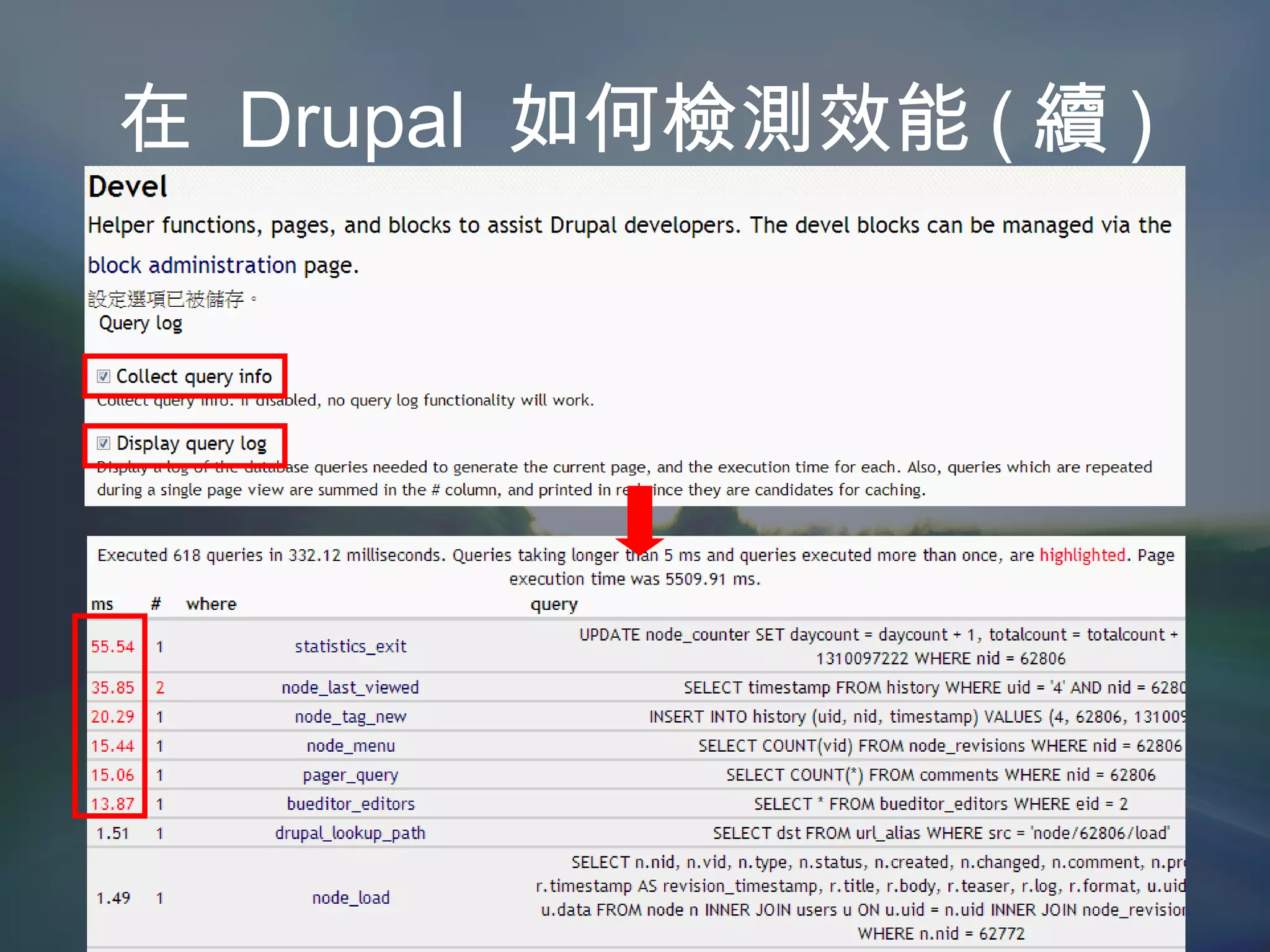This screenshot has height=952, width=1270.
Task: Click the SELECT * FROM bueditor_editors query
Action: 941,804
